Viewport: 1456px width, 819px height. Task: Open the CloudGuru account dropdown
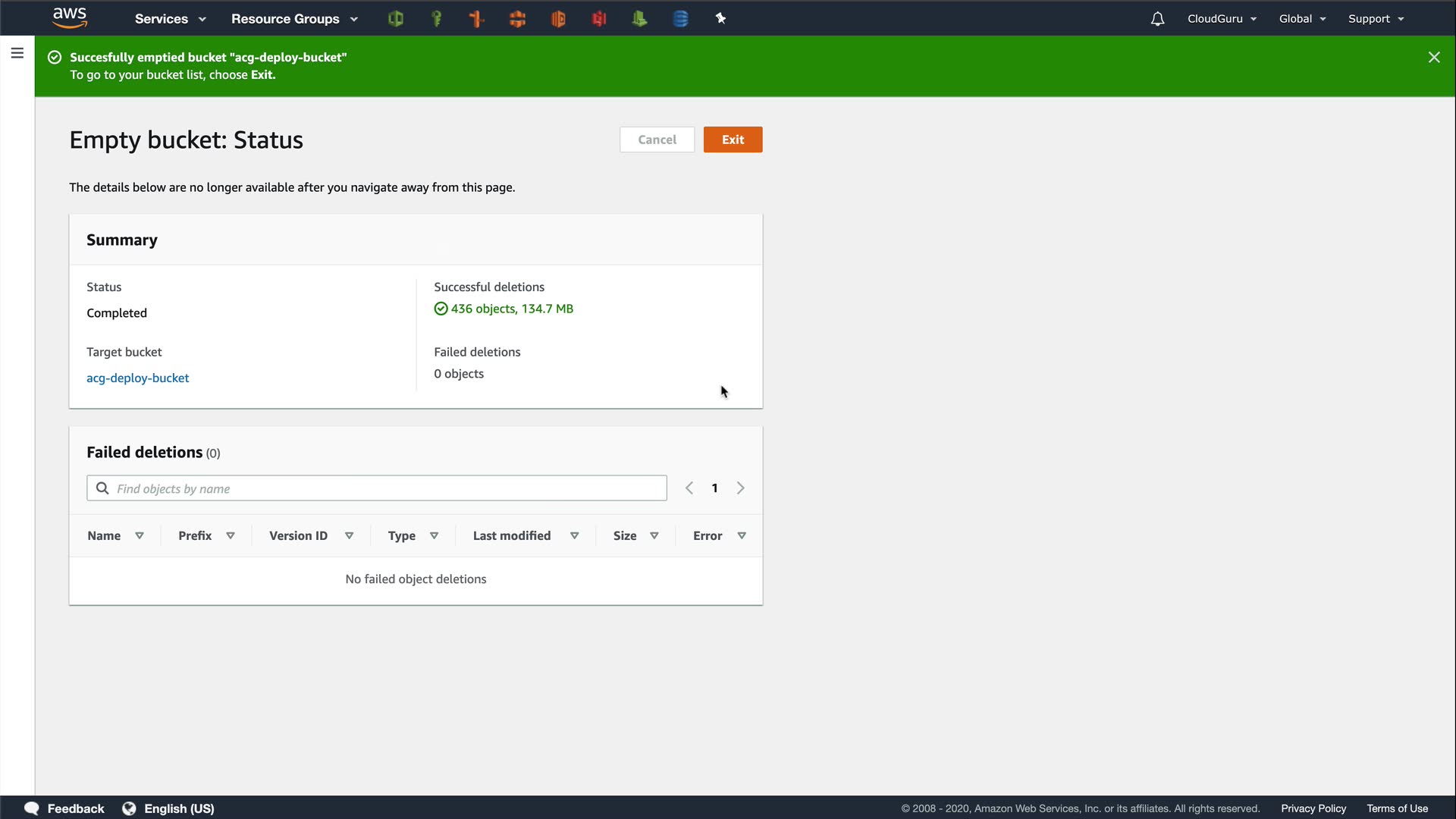tap(1221, 19)
